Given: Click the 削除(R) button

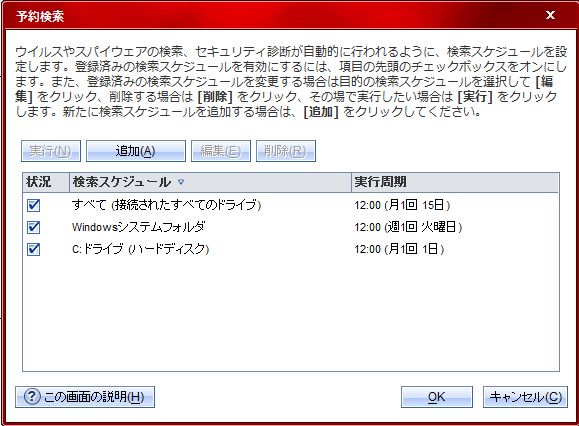Looking at the screenshot, I should point(286,151).
